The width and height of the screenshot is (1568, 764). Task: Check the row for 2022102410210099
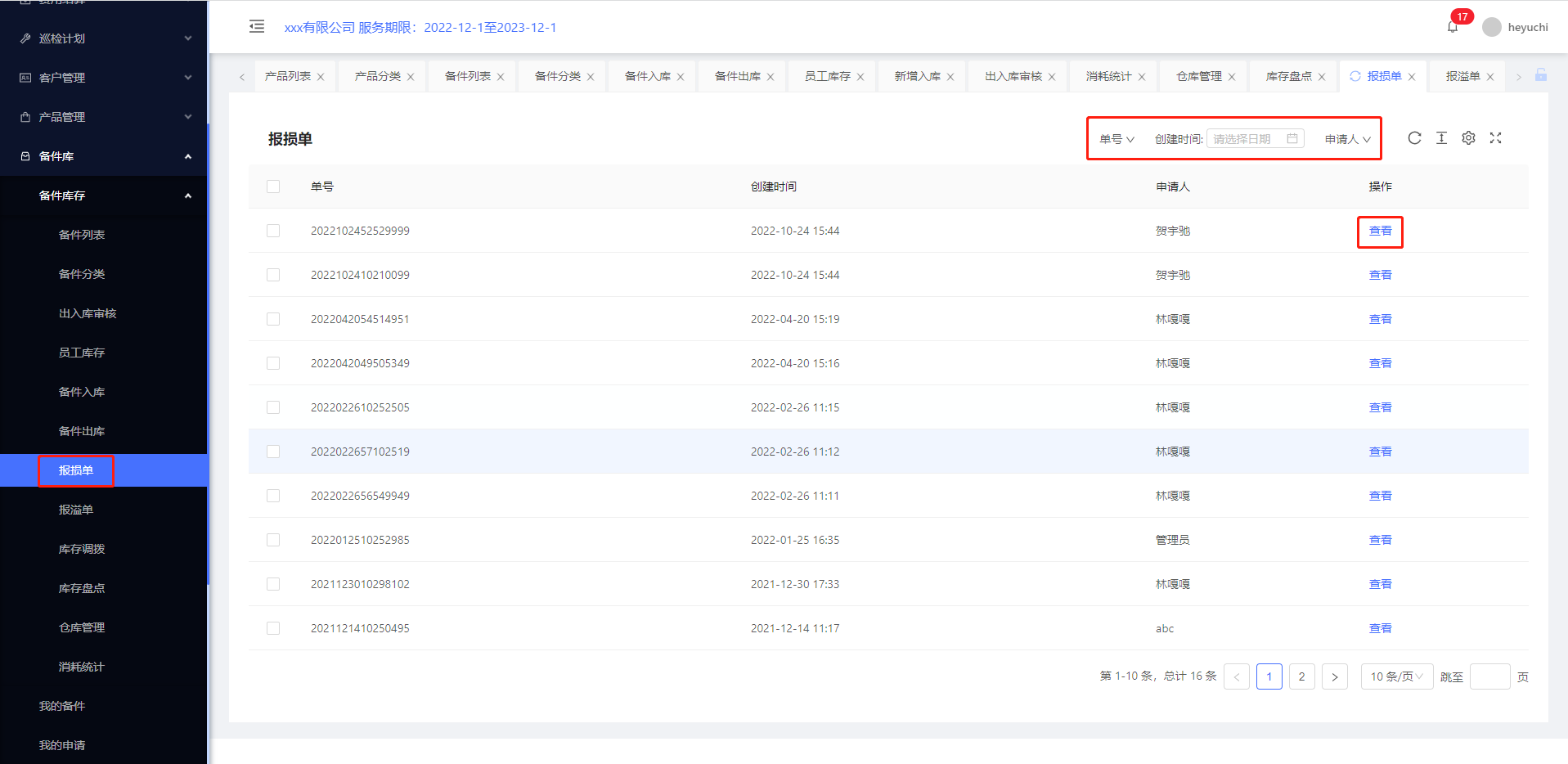coord(273,275)
